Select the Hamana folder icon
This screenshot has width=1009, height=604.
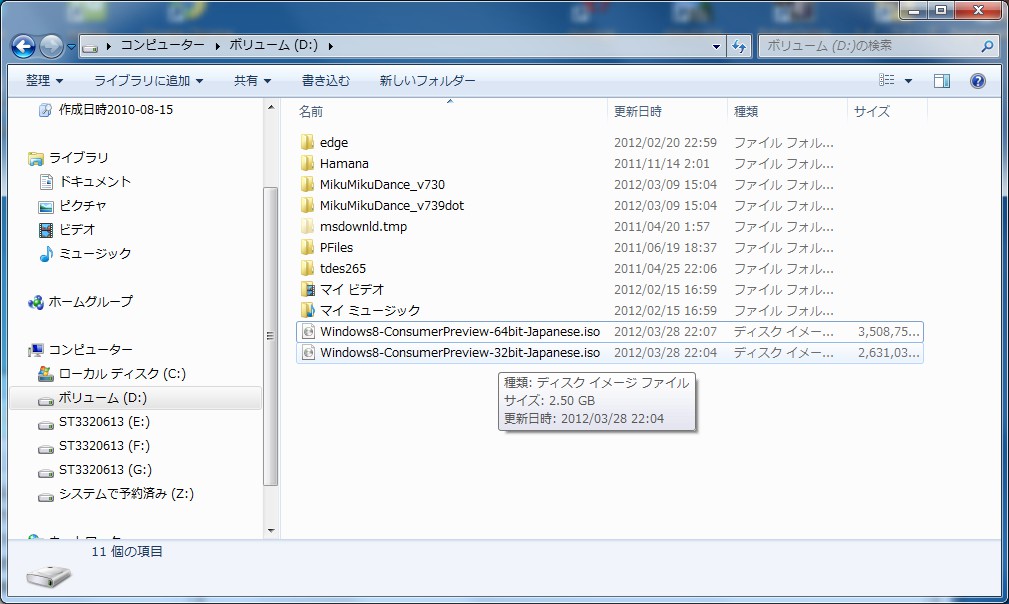click(308, 163)
